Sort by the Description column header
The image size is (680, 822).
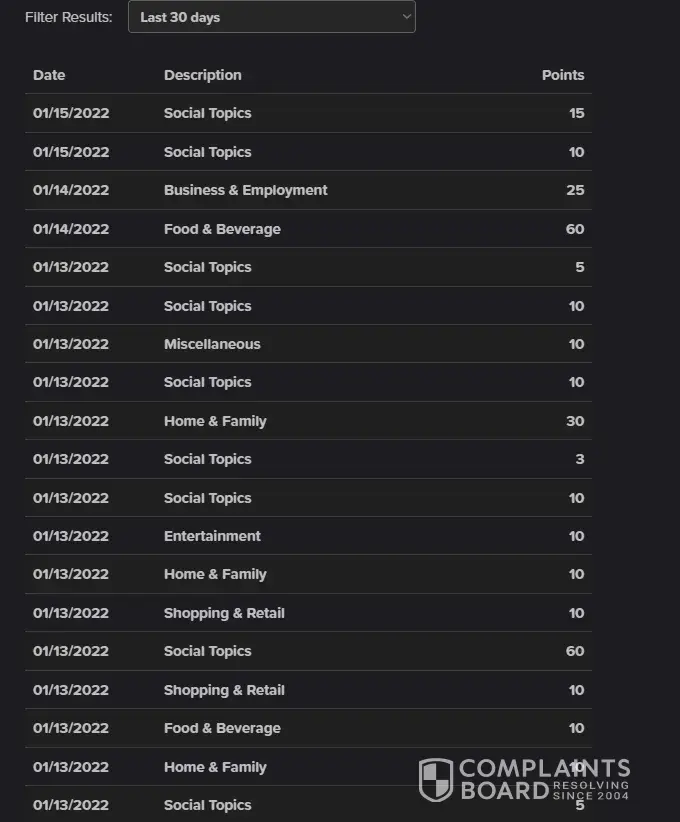coord(202,75)
